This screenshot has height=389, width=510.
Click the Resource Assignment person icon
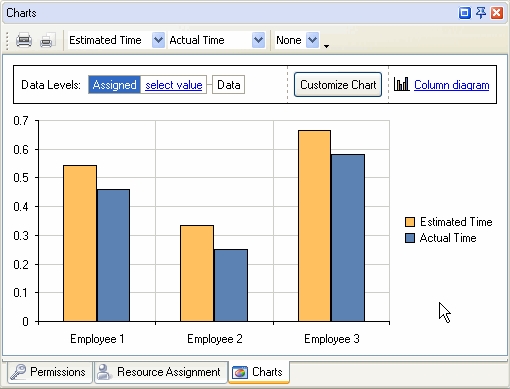104,372
